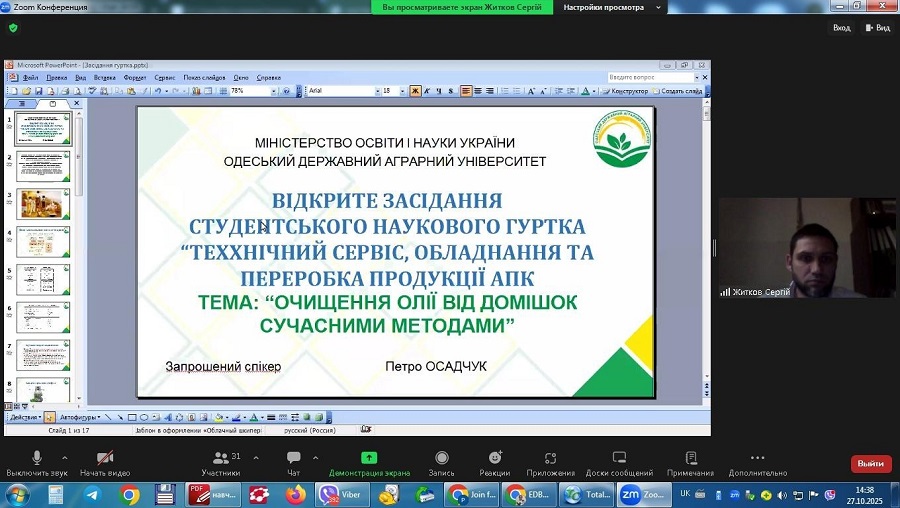Turn on camera with Начать видео
Screen dimensions: 900x508
tap(105, 461)
